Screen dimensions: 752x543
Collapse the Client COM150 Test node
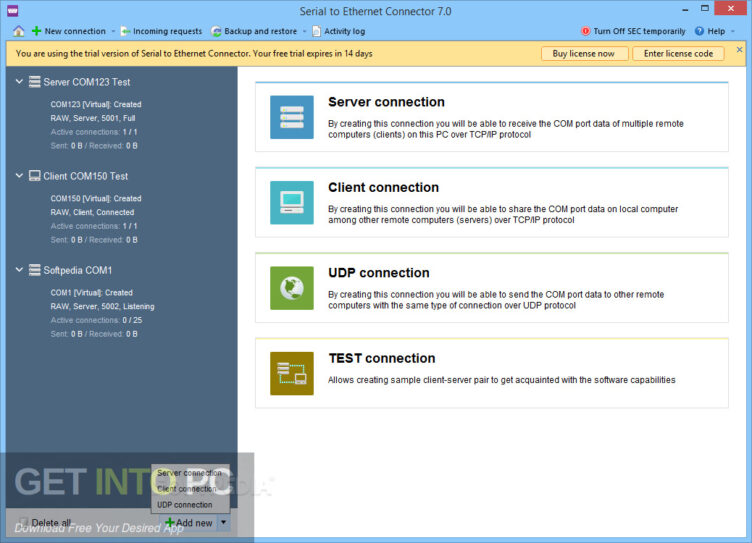click(x=19, y=176)
